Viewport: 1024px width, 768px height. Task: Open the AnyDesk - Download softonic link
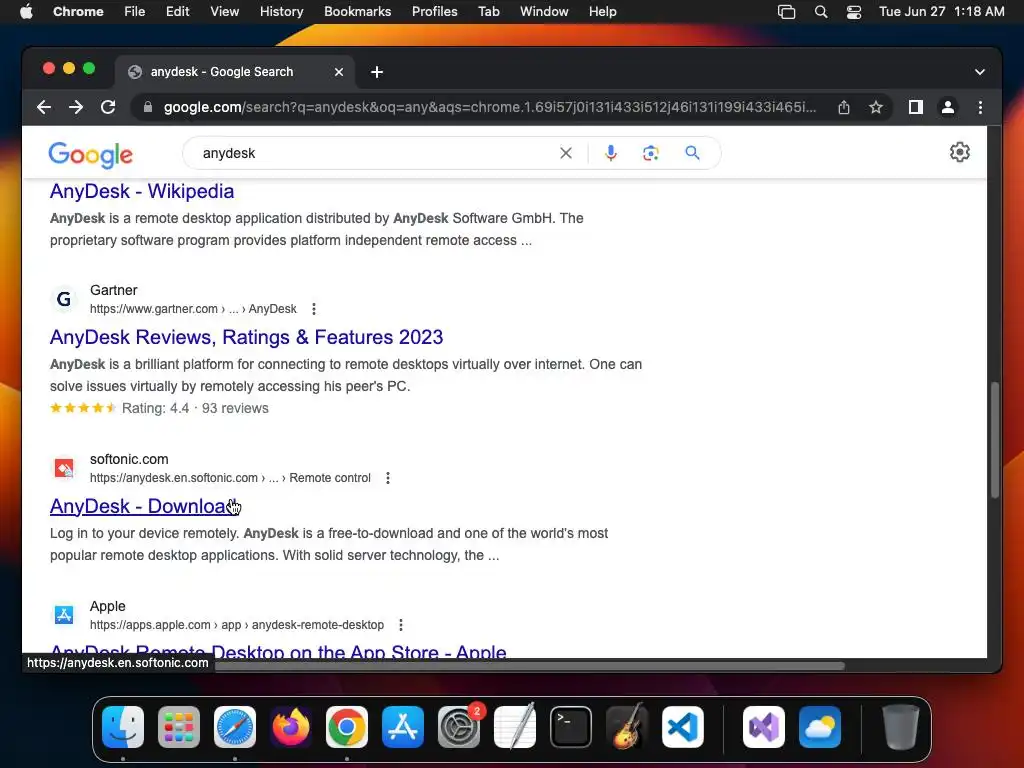coord(144,506)
